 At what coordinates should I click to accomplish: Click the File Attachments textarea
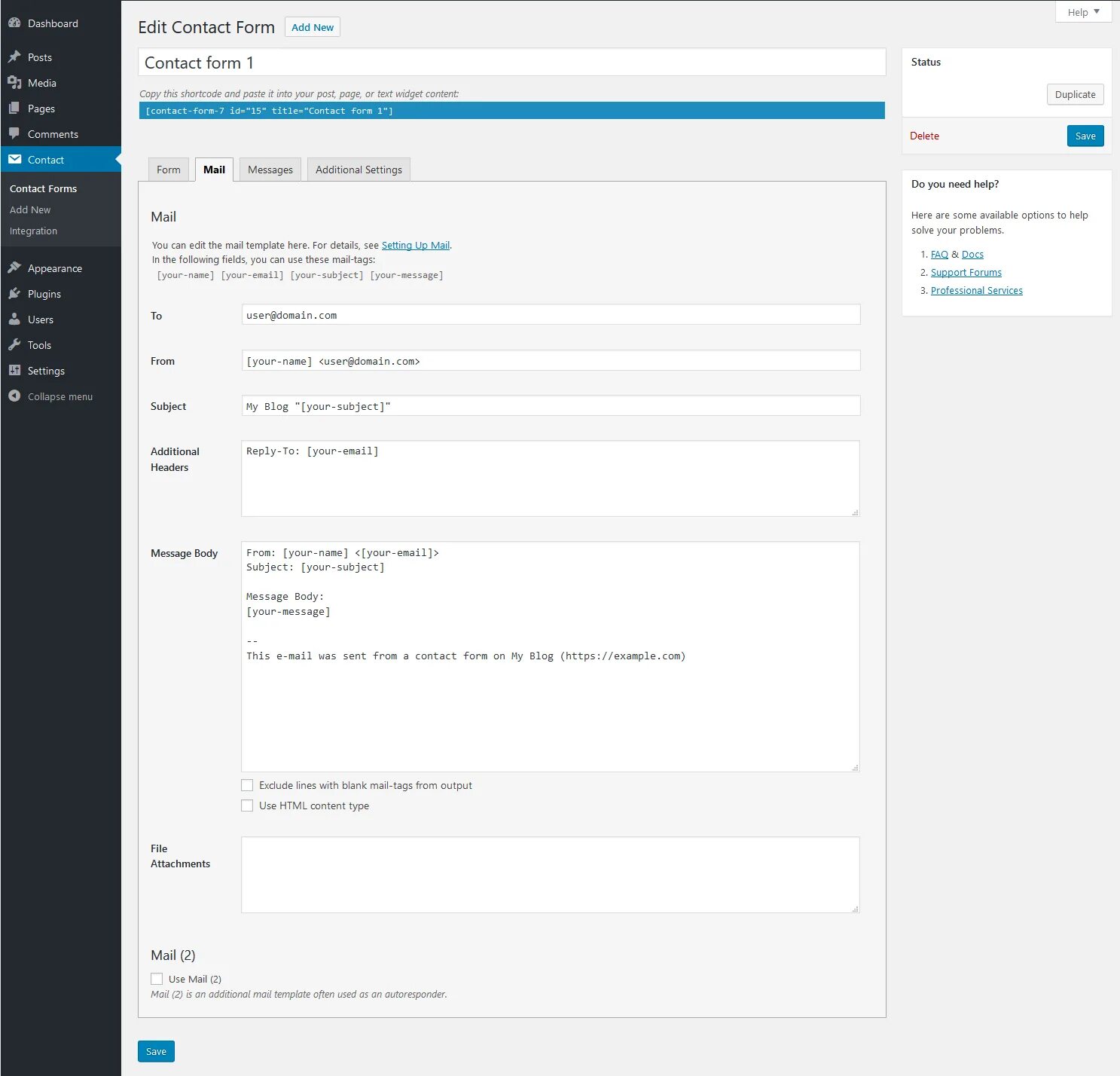pos(551,875)
